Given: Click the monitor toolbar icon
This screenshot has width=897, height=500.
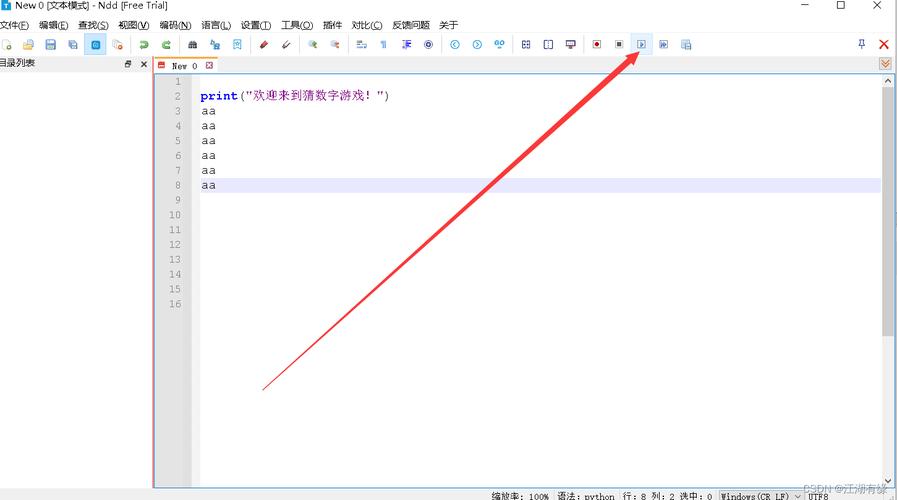Looking at the screenshot, I should tap(570, 45).
